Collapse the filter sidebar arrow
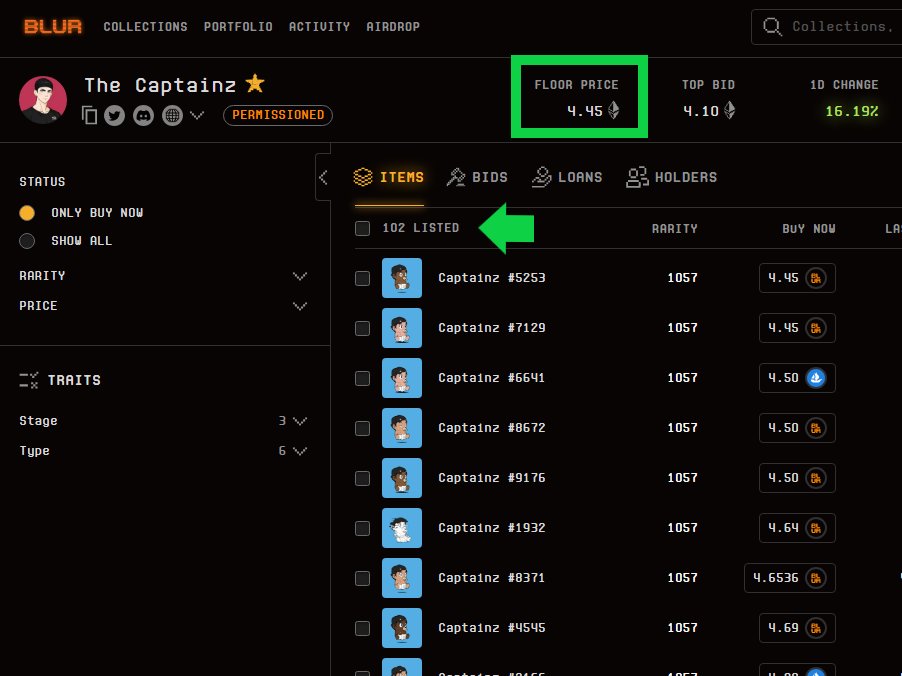The width and height of the screenshot is (902, 676). [x=323, y=177]
